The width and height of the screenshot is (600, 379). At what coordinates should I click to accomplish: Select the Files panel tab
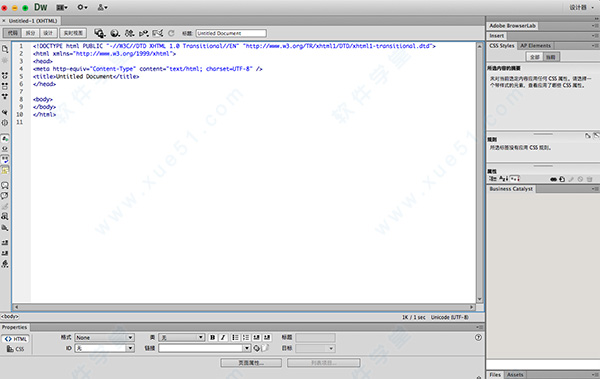[495, 375]
